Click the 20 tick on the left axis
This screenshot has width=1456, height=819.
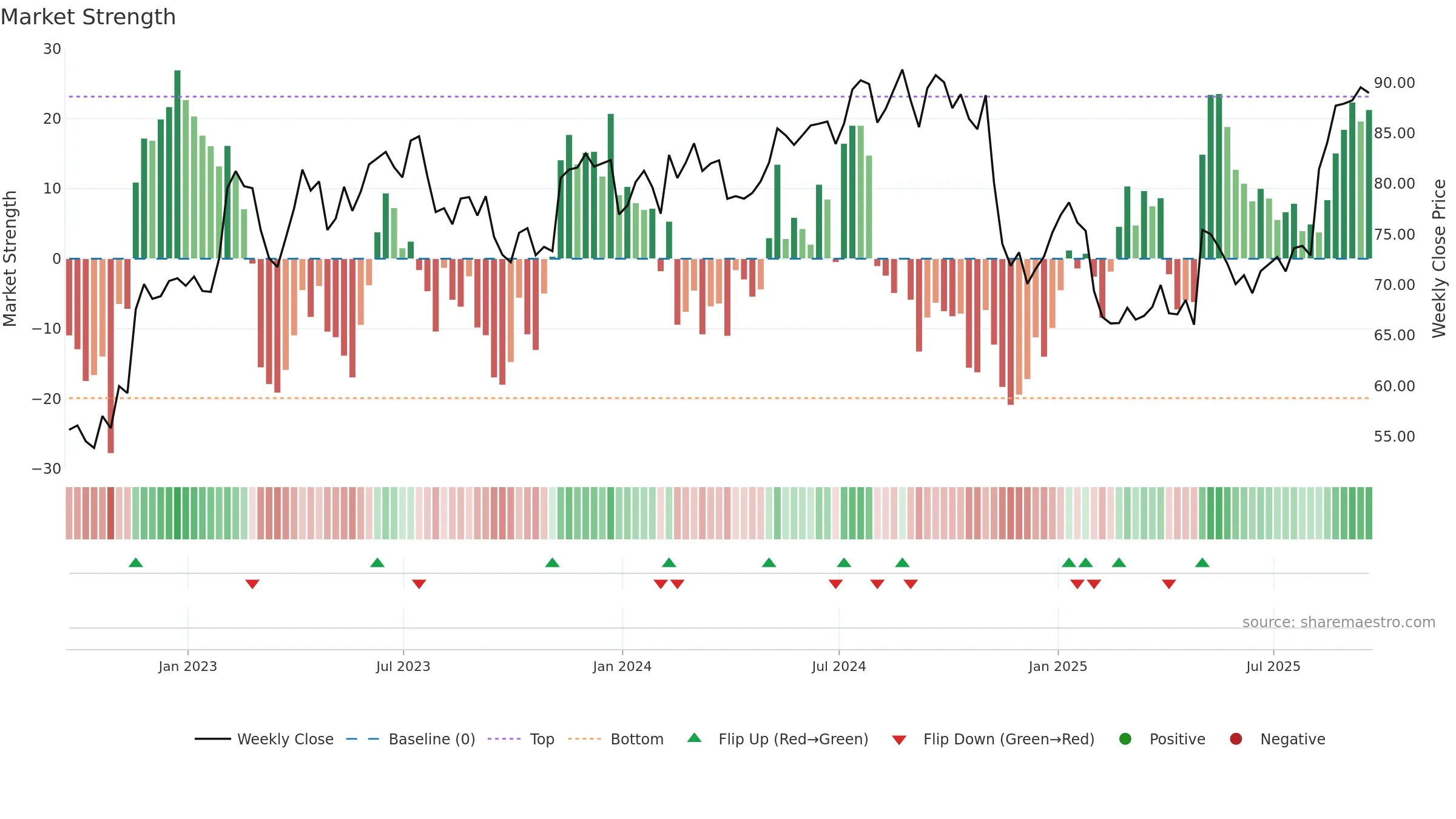pyautogui.click(x=52, y=119)
